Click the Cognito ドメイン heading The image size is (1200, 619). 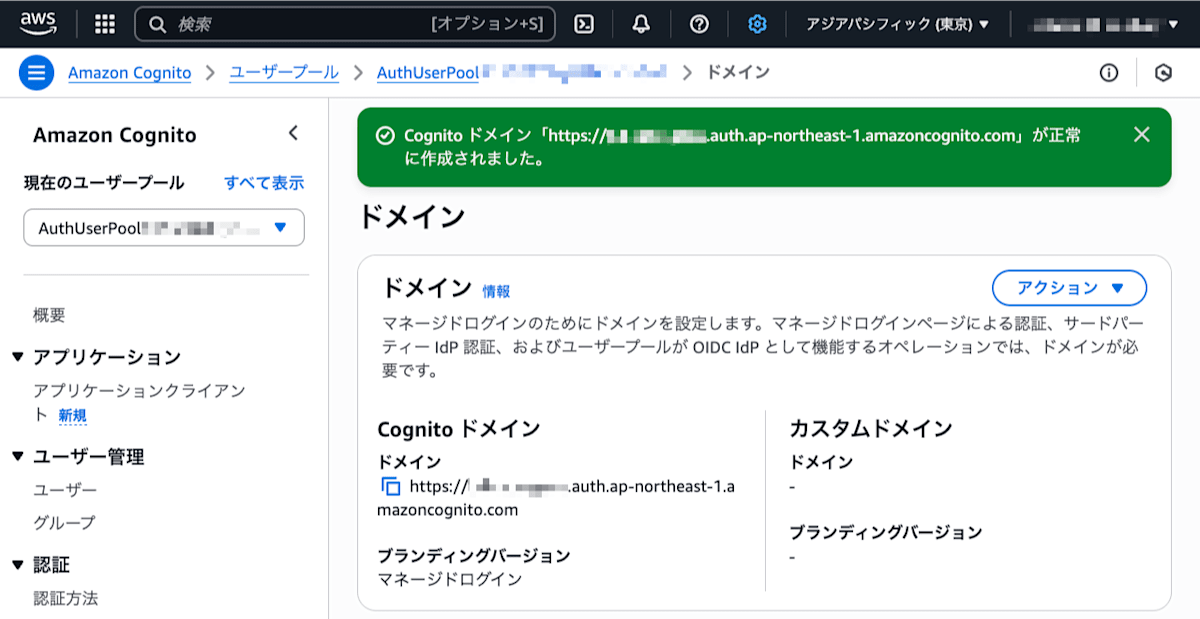[x=459, y=429]
